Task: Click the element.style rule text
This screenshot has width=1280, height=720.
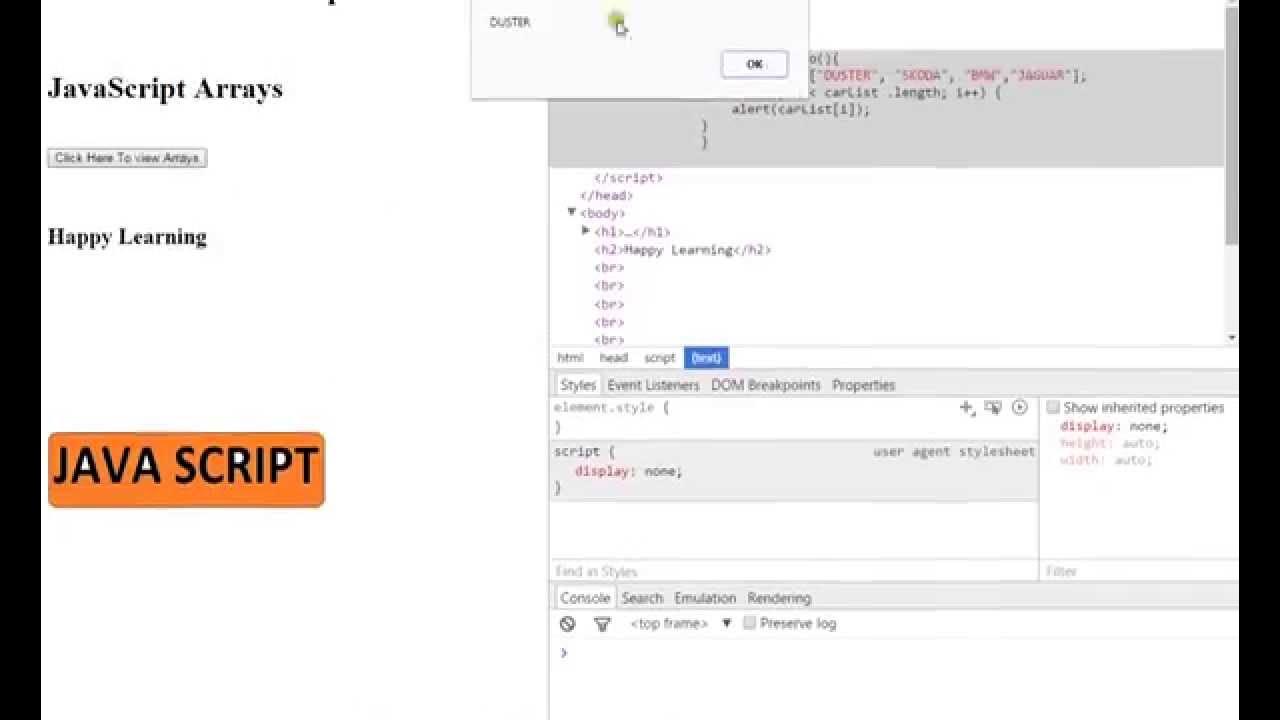Action: pos(611,408)
